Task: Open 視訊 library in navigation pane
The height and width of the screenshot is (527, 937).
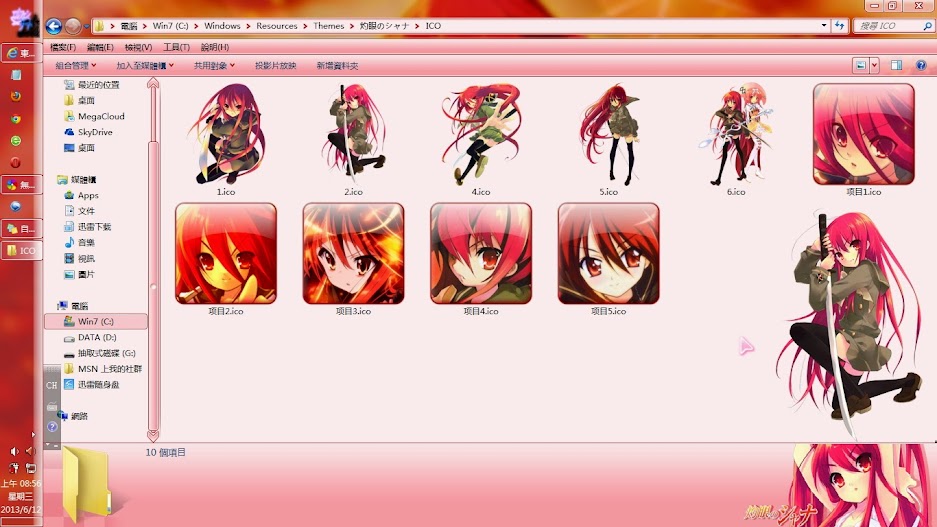Action: click(79, 259)
